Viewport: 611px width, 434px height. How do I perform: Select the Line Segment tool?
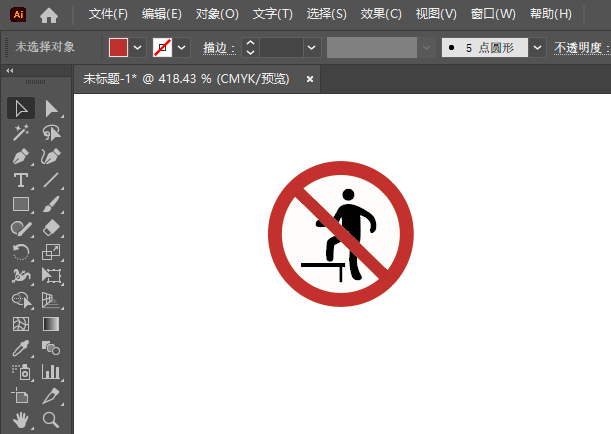point(51,180)
